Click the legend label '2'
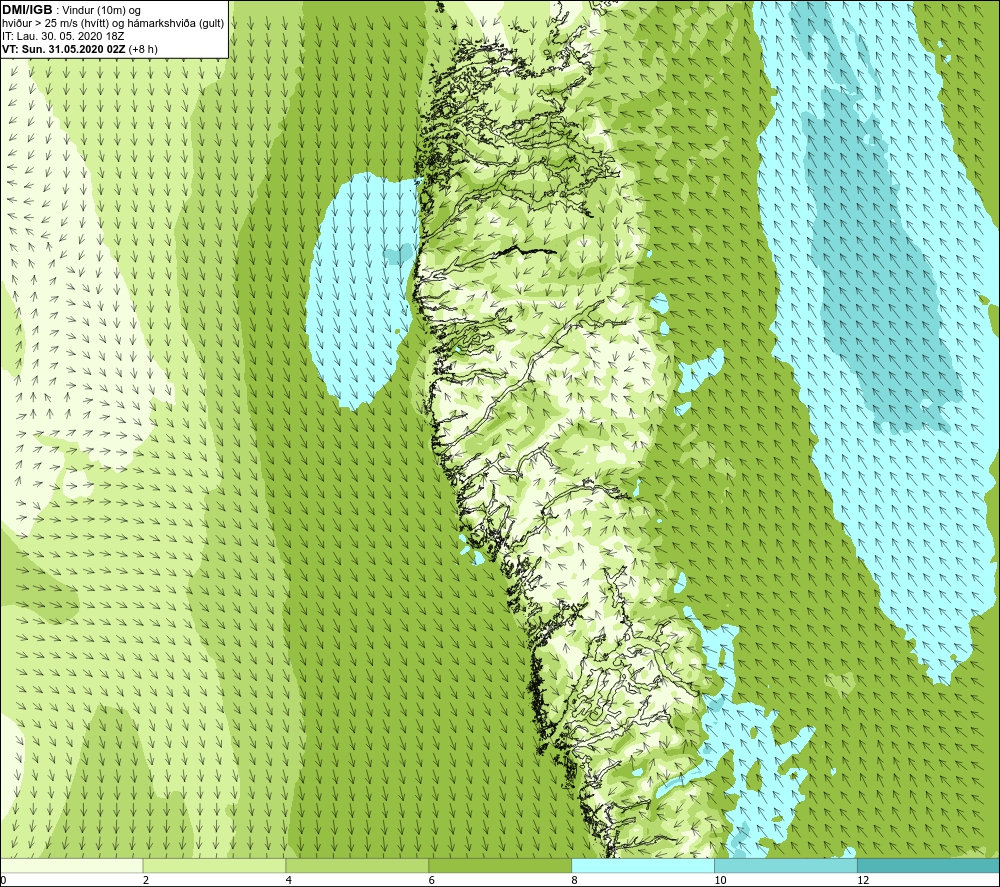The width and height of the screenshot is (1000, 887). (x=146, y=881)
